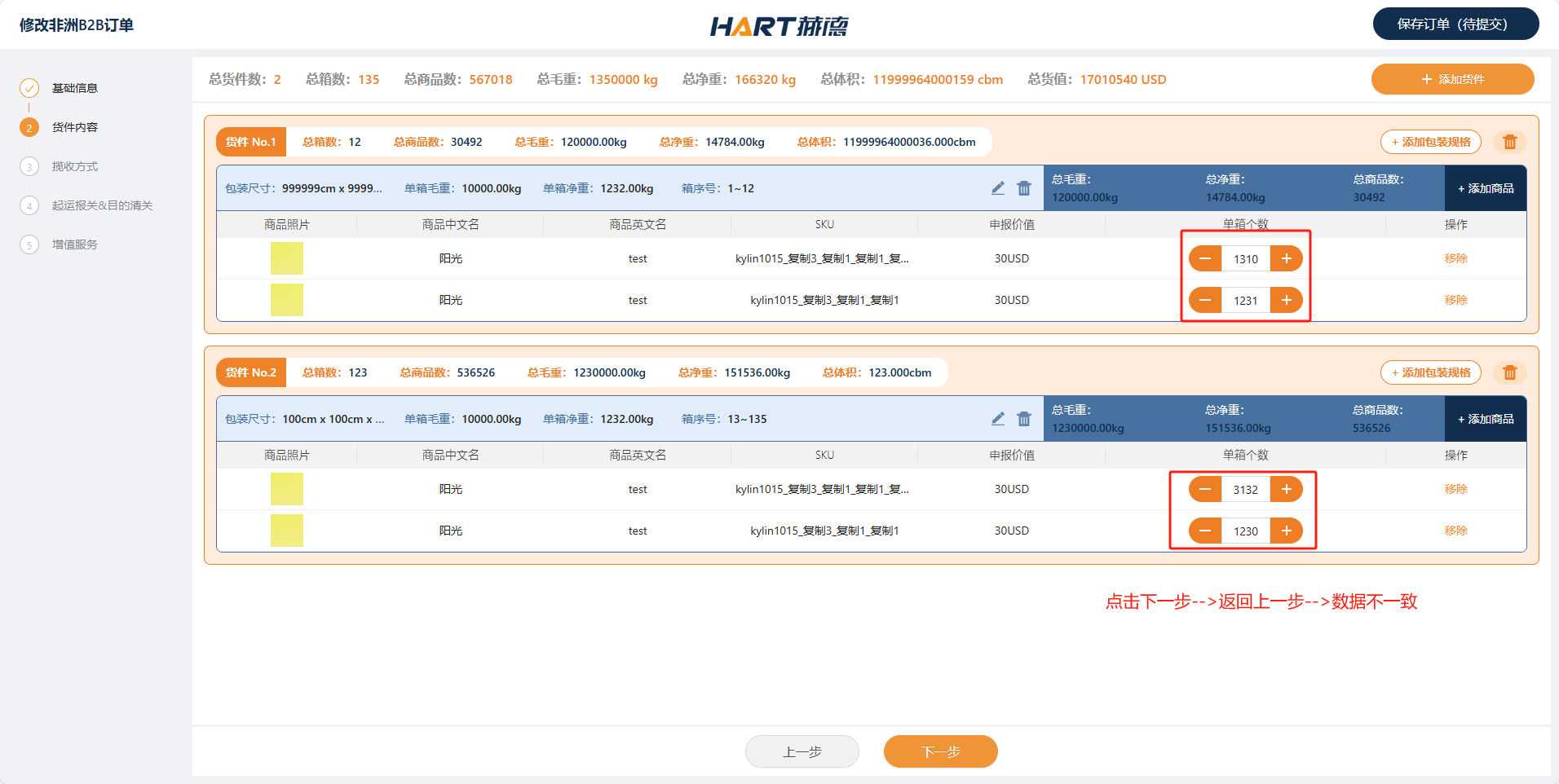Edit packaging spec for boxes 13~135
The image size is (1559, 784).
[x=998, y=419]
